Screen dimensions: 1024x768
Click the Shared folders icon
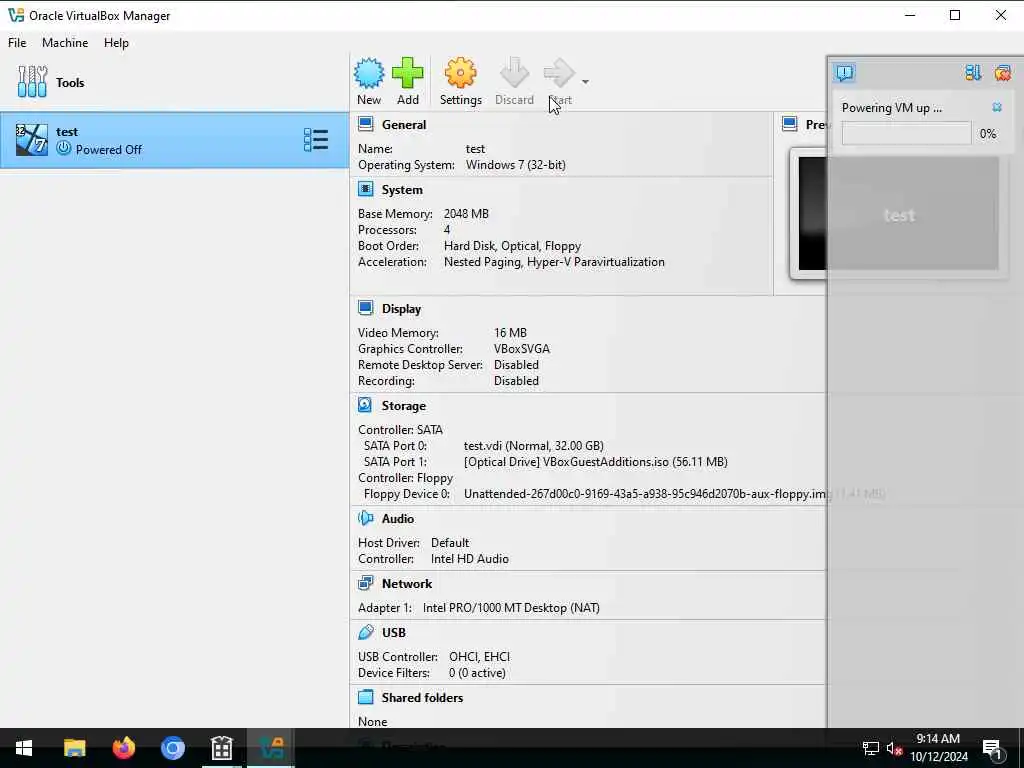coord(366,697)
